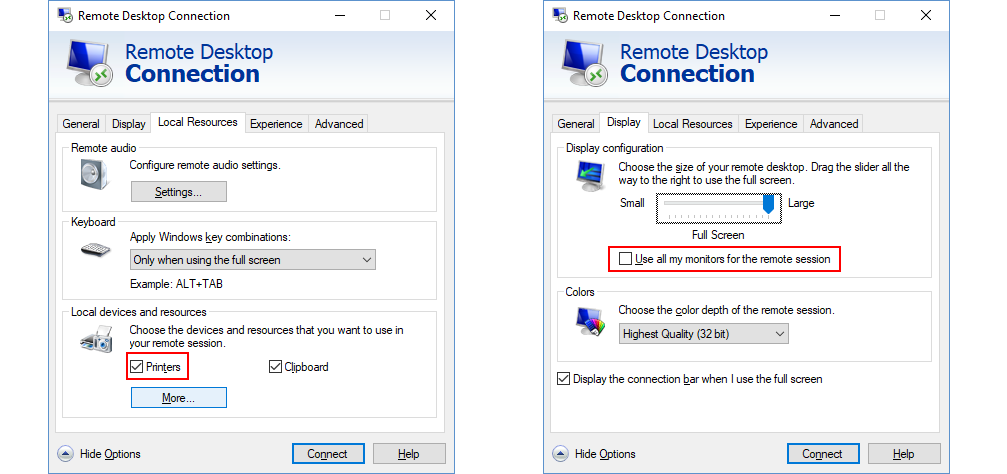Minimize the left Remote Desktop Connection window
Screen dimensions: 1007x474
coord(339,15)
